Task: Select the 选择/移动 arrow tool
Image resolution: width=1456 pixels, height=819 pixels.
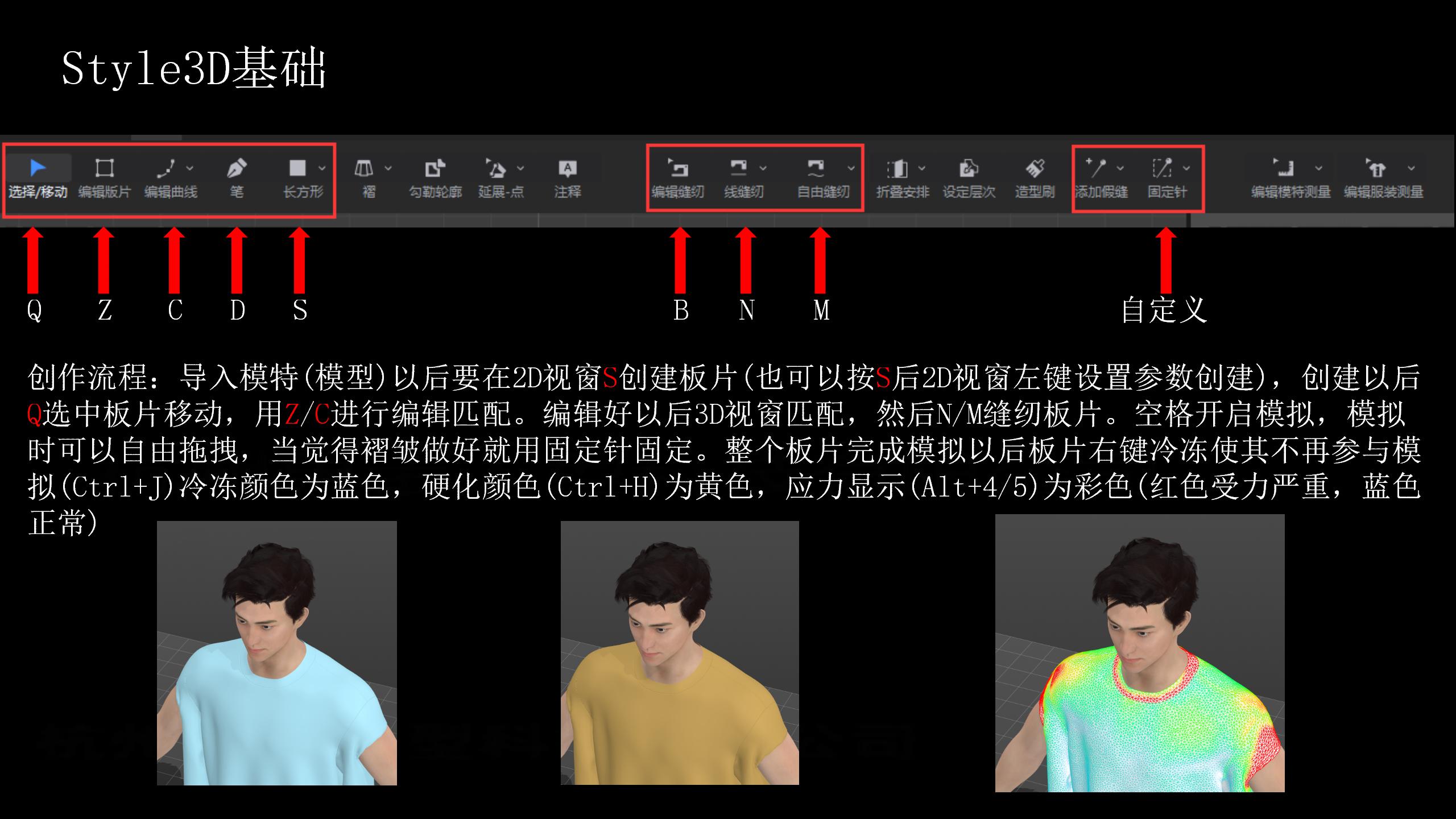Action: (x=38, y=177)
